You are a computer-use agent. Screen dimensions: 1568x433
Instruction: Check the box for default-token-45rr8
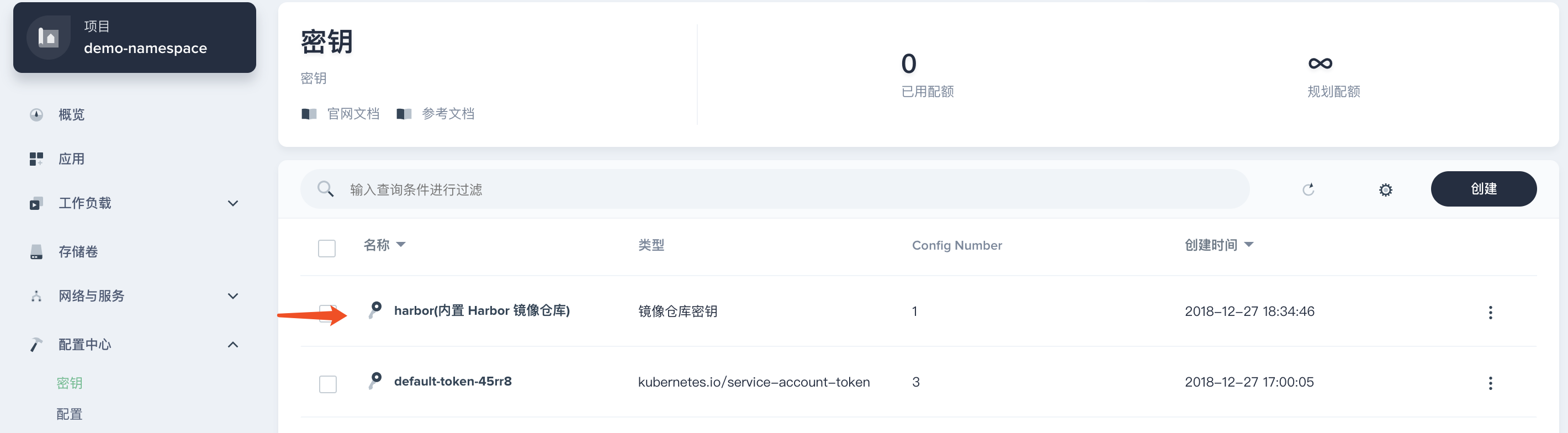point(328,384)
